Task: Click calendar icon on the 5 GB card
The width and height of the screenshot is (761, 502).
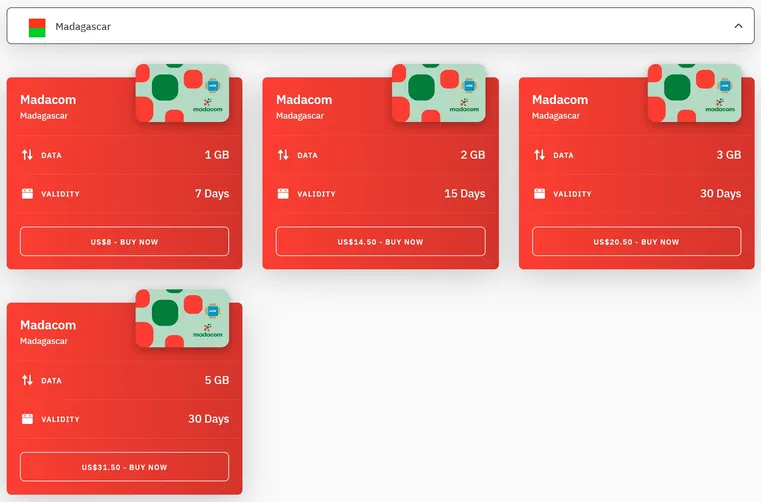Action: click(27, 419)
